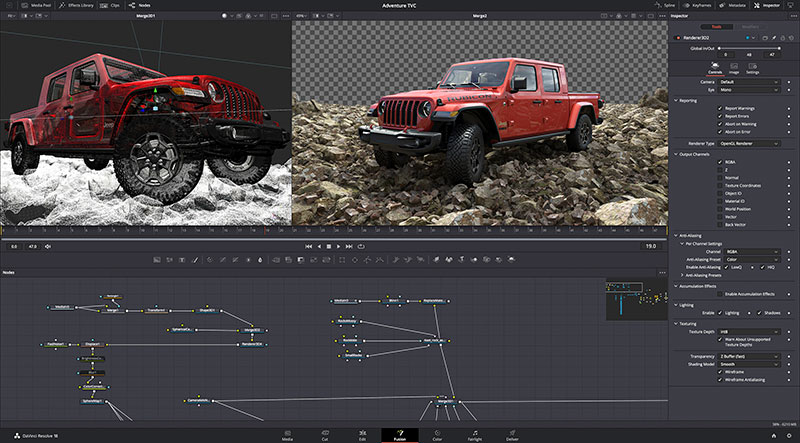Toggle the Nodes panel button
Viewport: 800px width, 443px height.
pyautogui.click(x=140, y=5)
